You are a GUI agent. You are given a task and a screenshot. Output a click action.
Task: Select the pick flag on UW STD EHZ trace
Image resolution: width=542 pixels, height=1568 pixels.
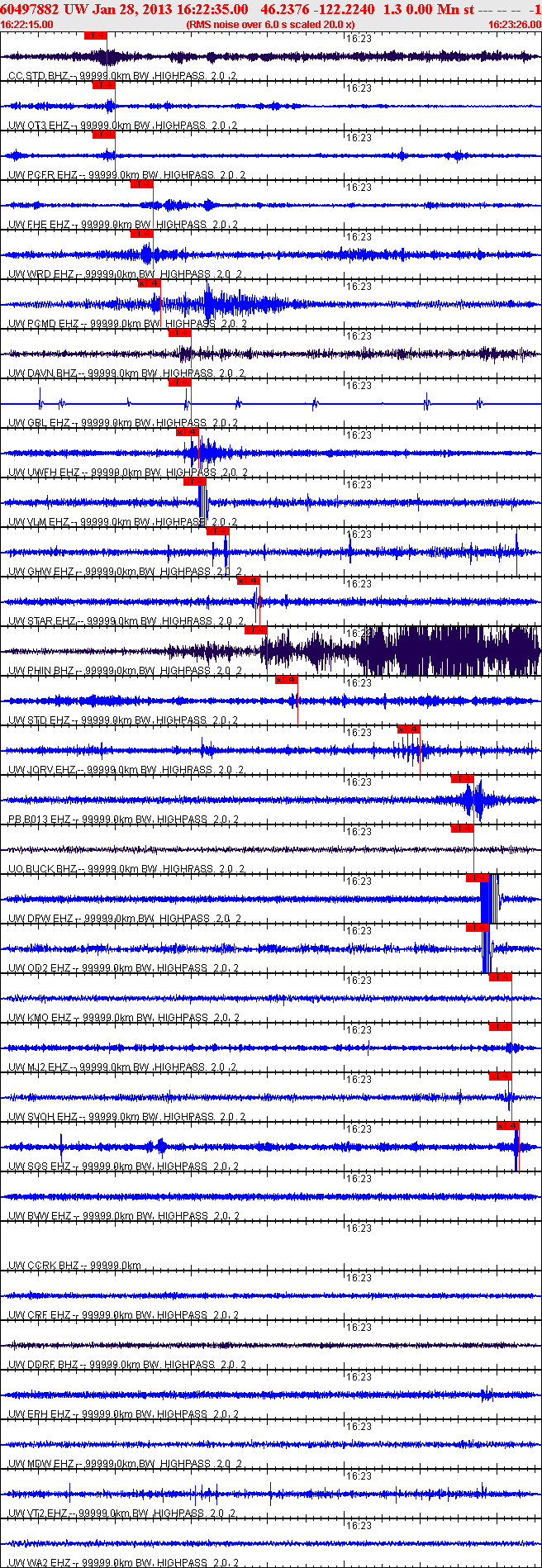pyautogui.click(x=286, y=680)
